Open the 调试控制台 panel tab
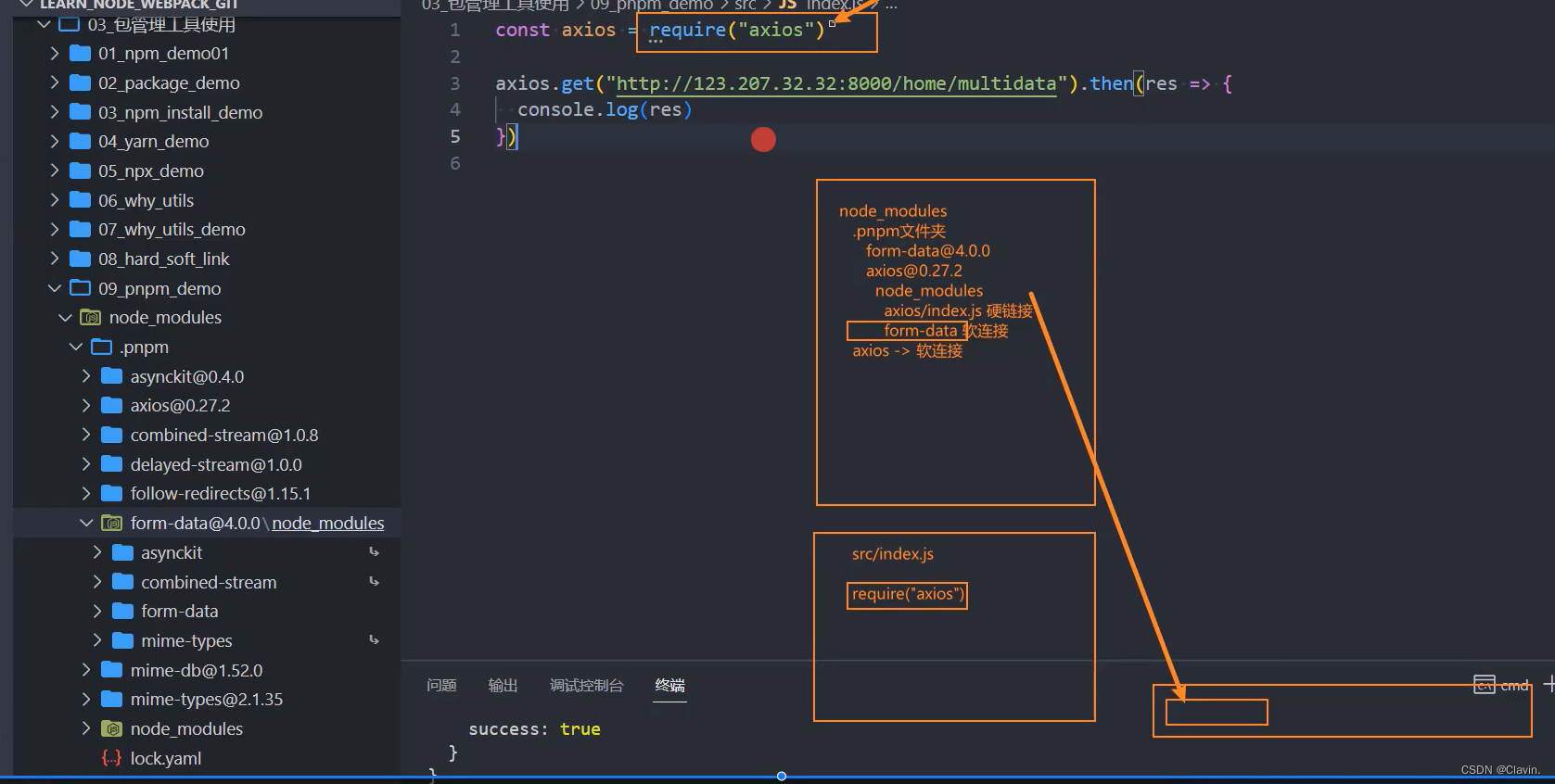Viewport: 1555px width, 784px height. click(x=586, y=686)
